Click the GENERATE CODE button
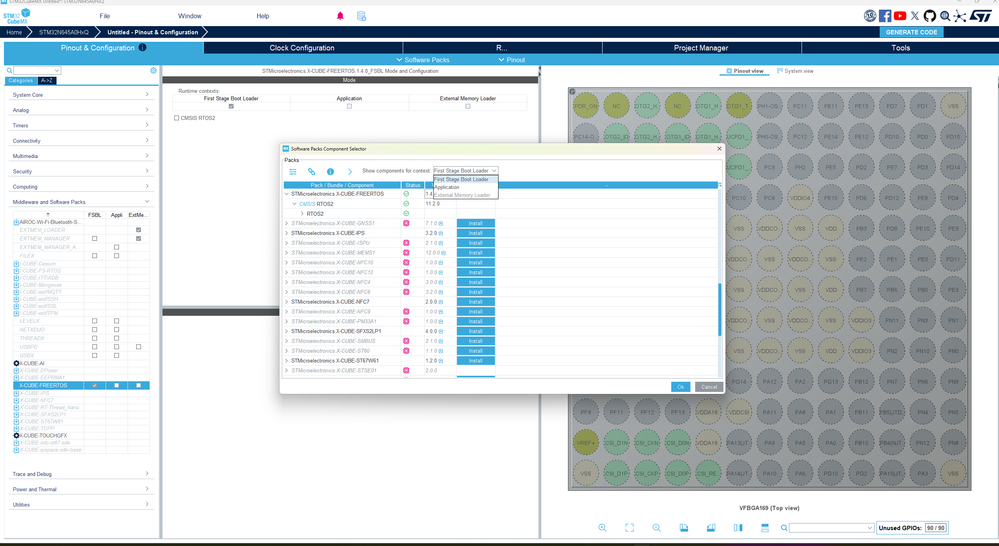The width and height of the screenshot is (999, 546). point(911,32)
